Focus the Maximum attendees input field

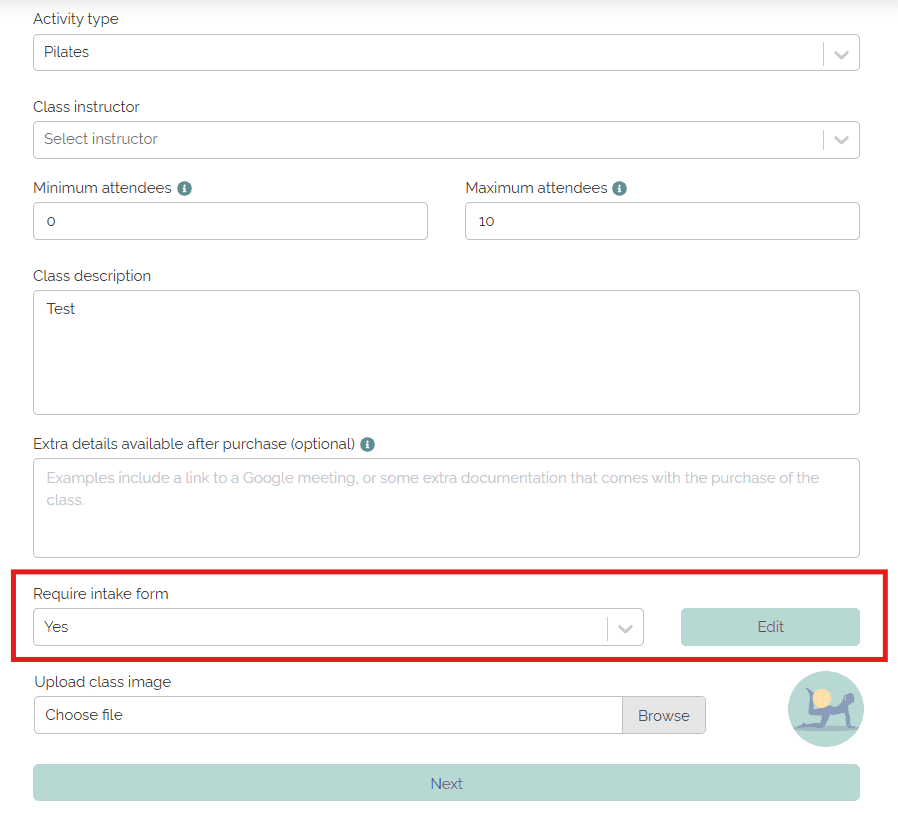(662, 221)
